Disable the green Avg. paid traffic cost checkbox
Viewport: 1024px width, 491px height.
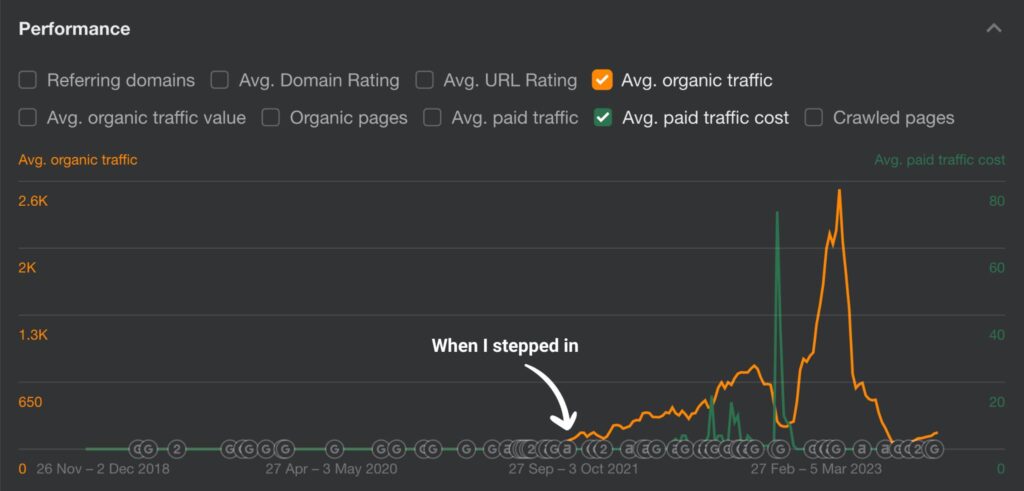point(603,118)
